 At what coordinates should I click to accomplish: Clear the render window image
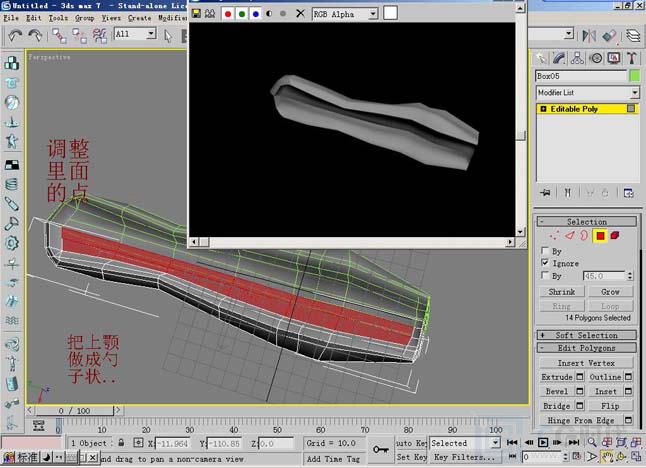300,14
